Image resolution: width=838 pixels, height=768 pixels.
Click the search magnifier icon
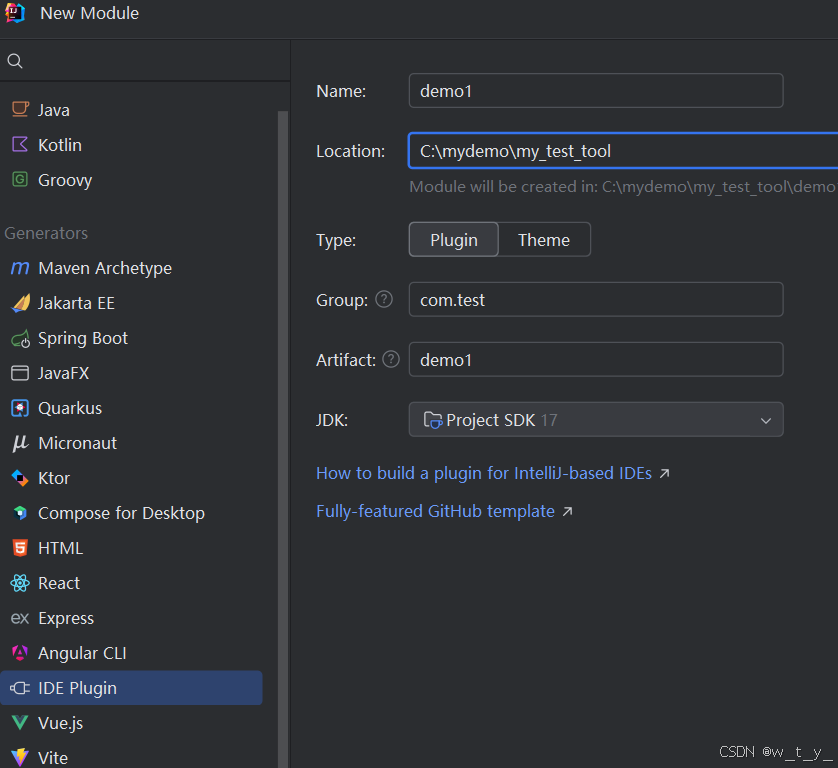15,61
